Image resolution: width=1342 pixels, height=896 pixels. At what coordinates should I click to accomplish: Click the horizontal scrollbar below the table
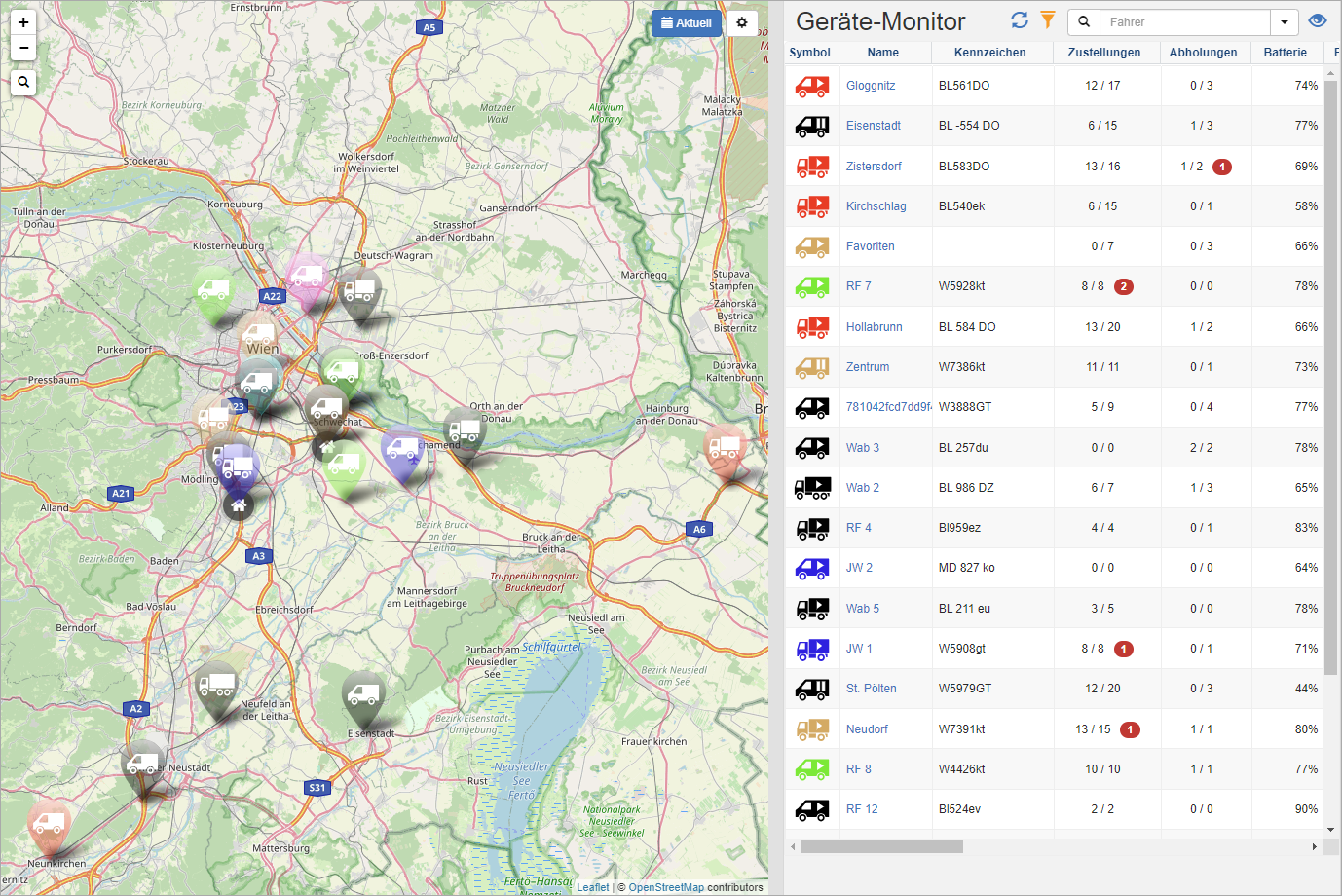click(x=881, y=847)
